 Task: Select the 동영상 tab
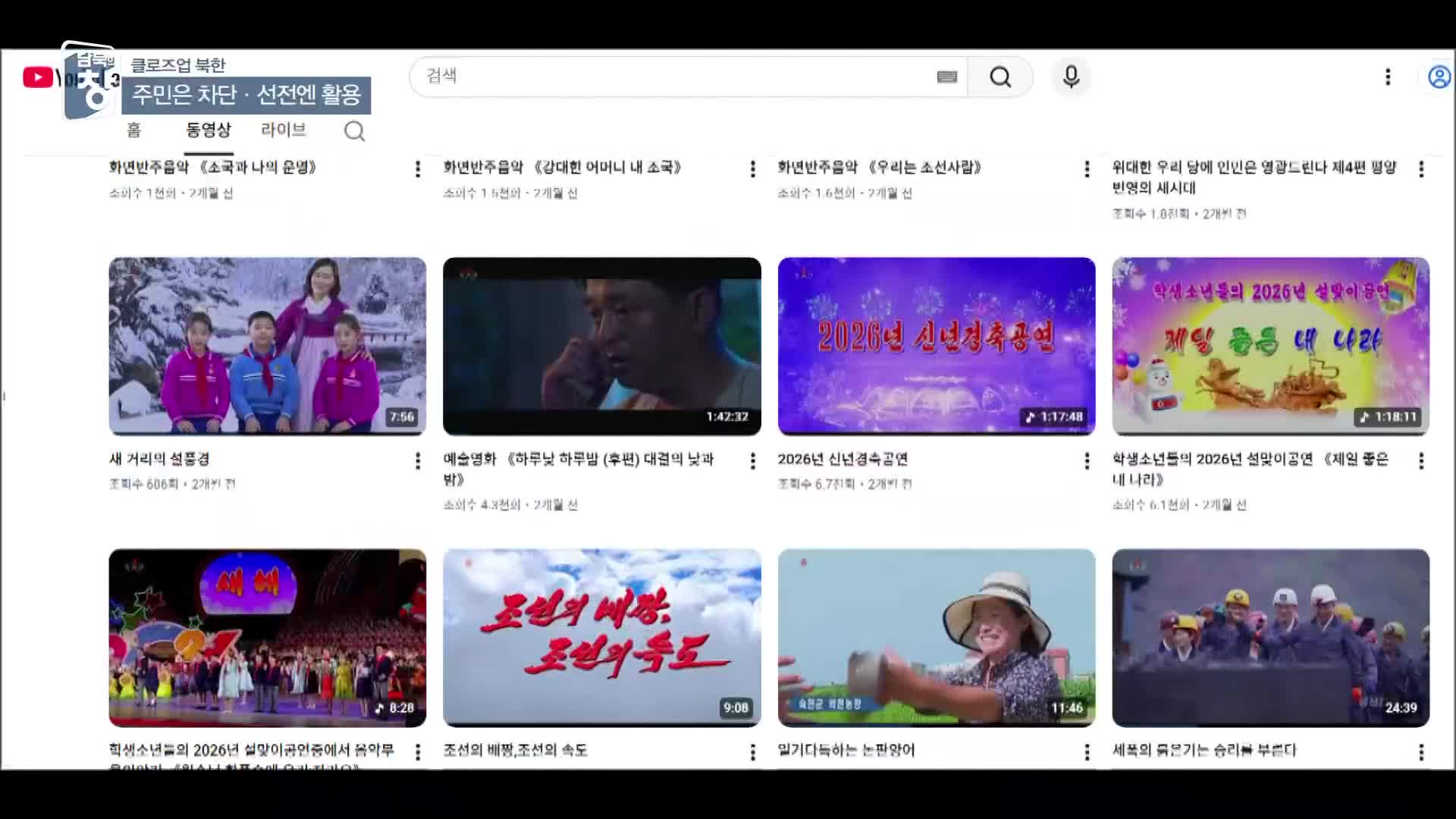pos(209,130)
